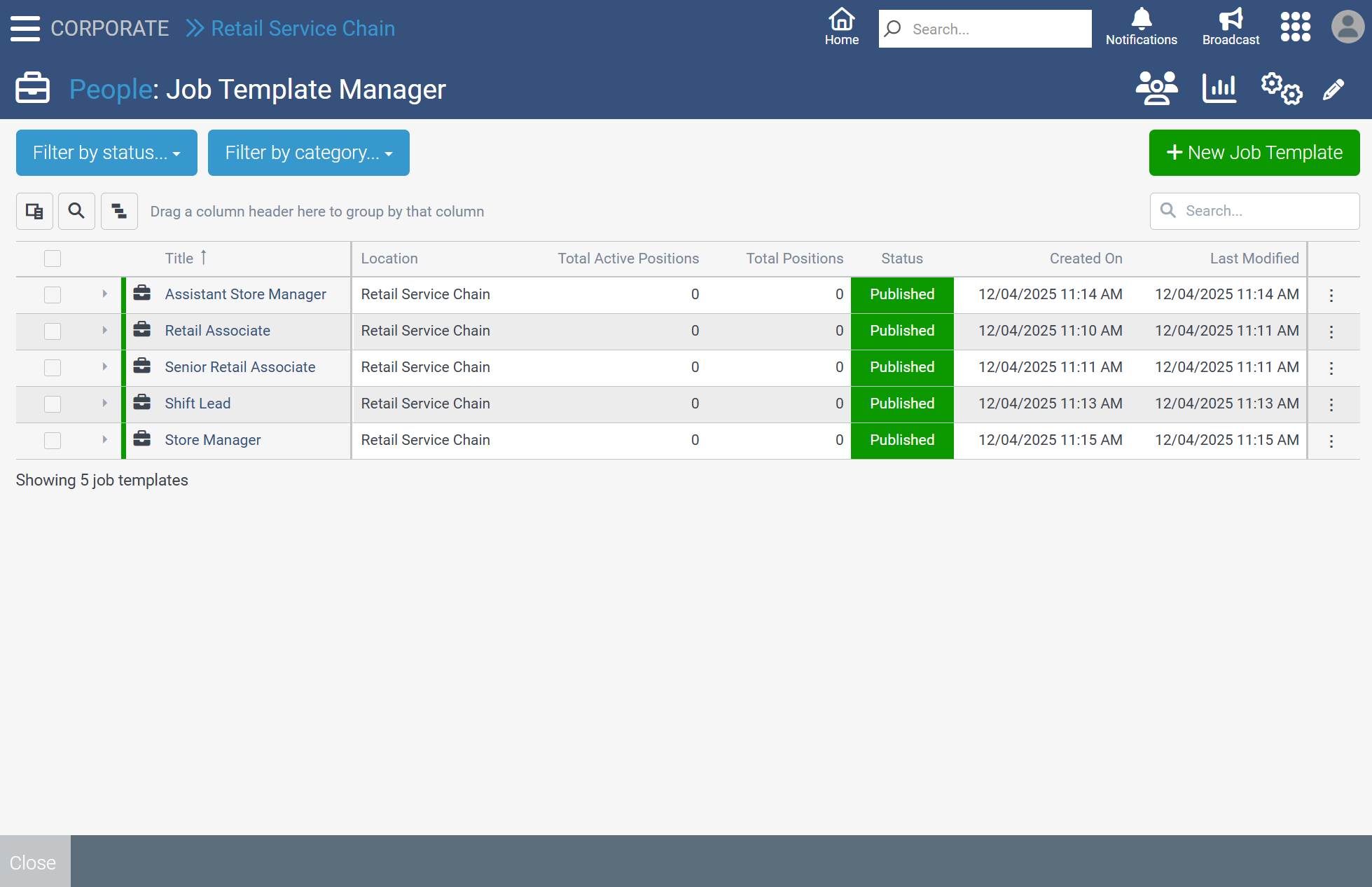Screen dimensions: 1372x887
Task: Open the Filter by status dropdown
Action: click(106, 153)
